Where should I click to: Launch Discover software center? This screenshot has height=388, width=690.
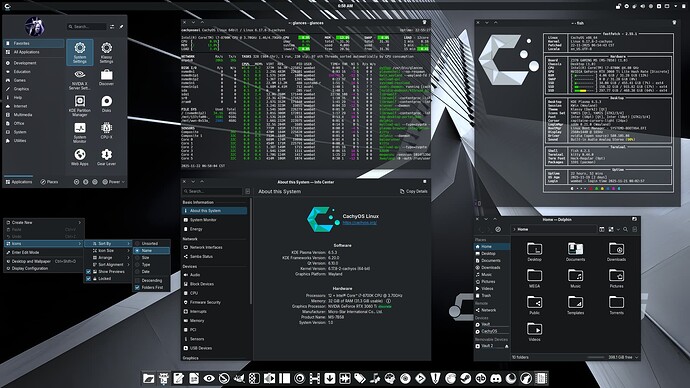[106, 77]
